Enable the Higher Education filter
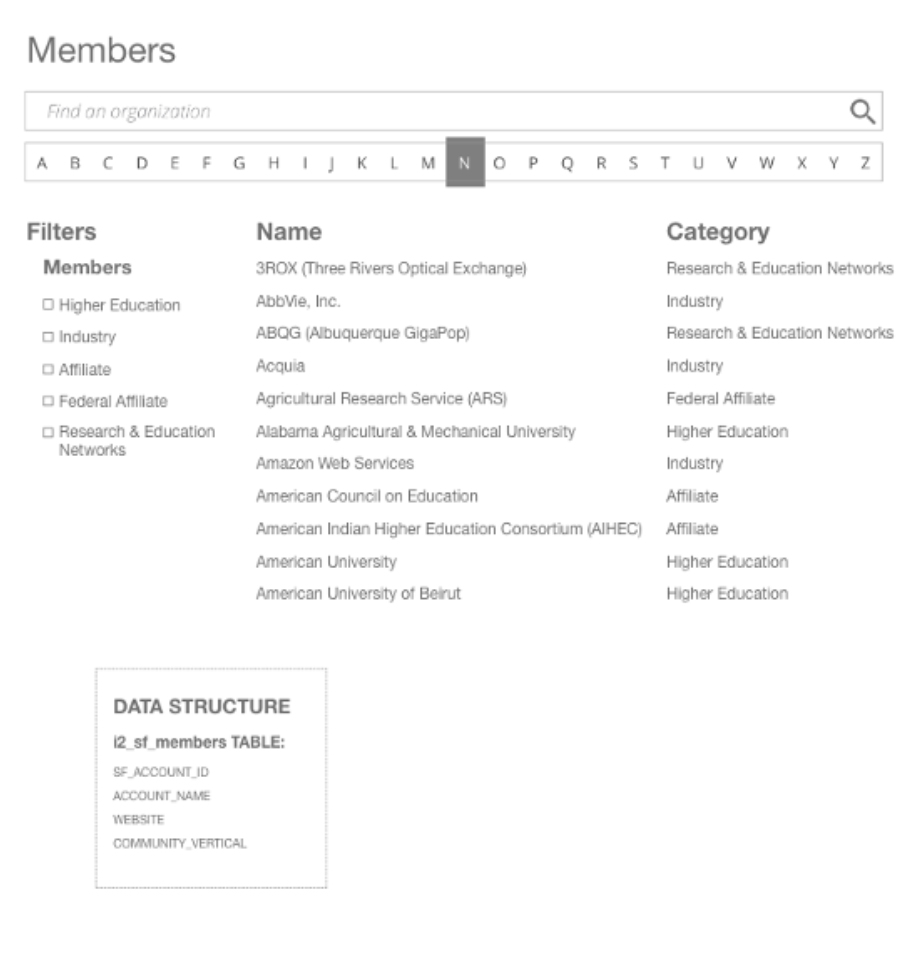Image resolution: width=915 pixels, height=954 pixels. point(48,305)
